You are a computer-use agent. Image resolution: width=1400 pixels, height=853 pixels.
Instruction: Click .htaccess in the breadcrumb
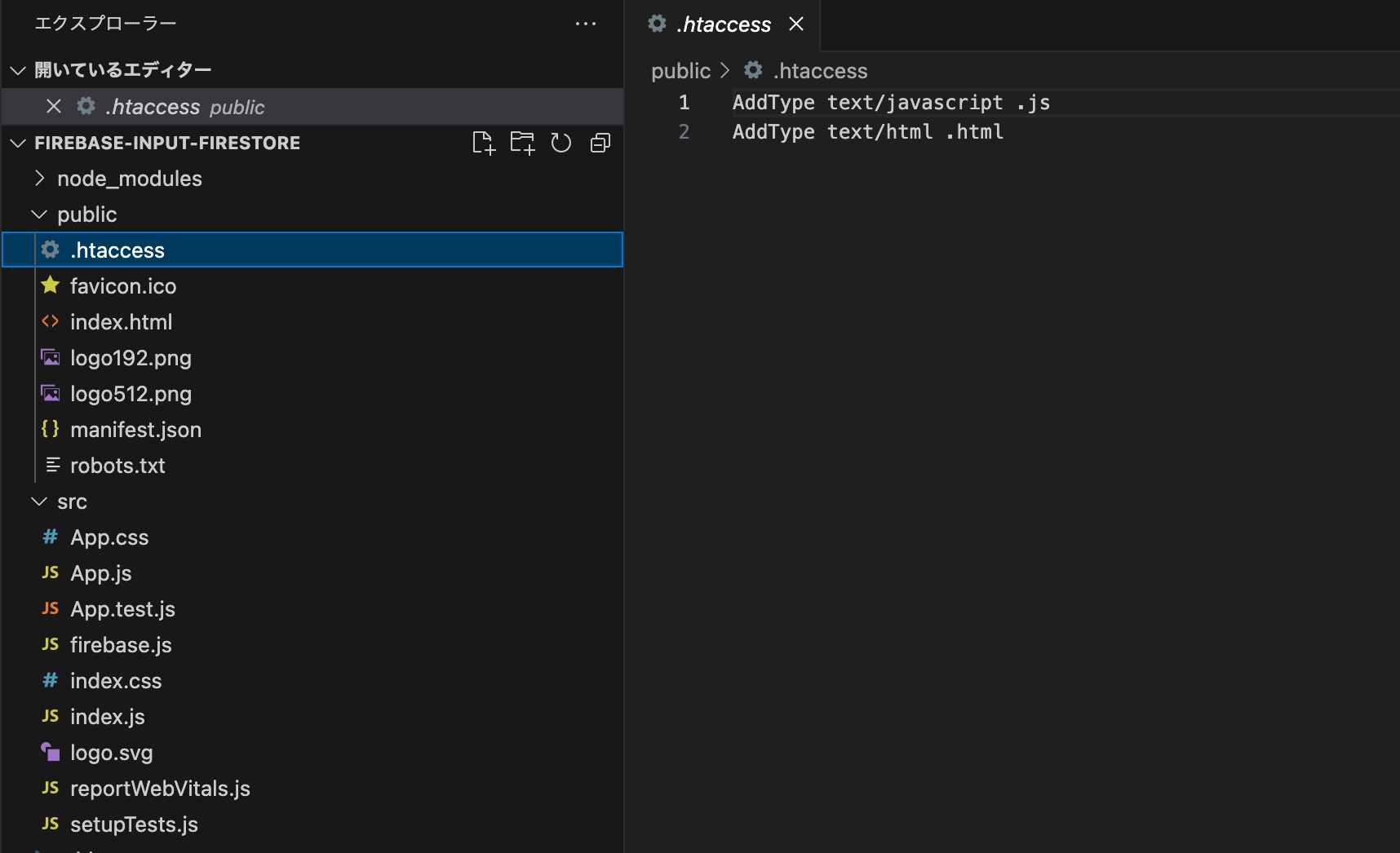coord(820,71)
